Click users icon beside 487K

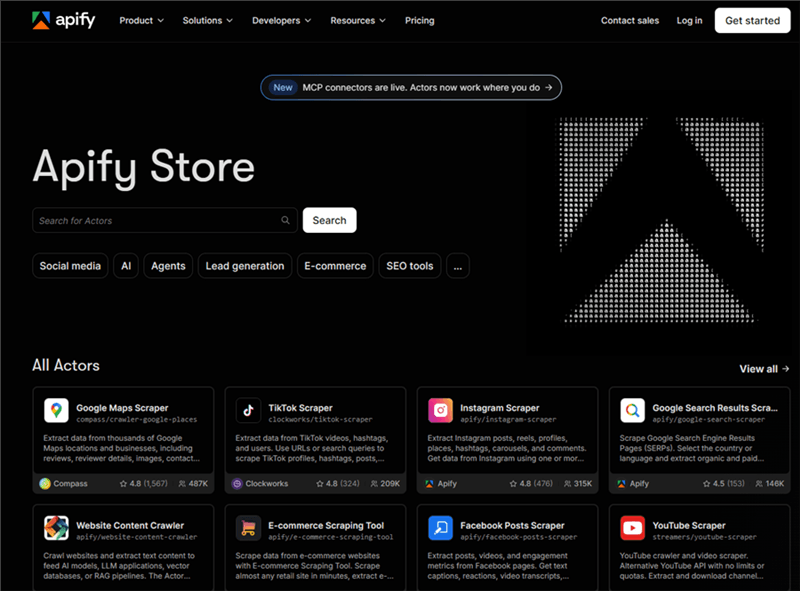(182, 483)
